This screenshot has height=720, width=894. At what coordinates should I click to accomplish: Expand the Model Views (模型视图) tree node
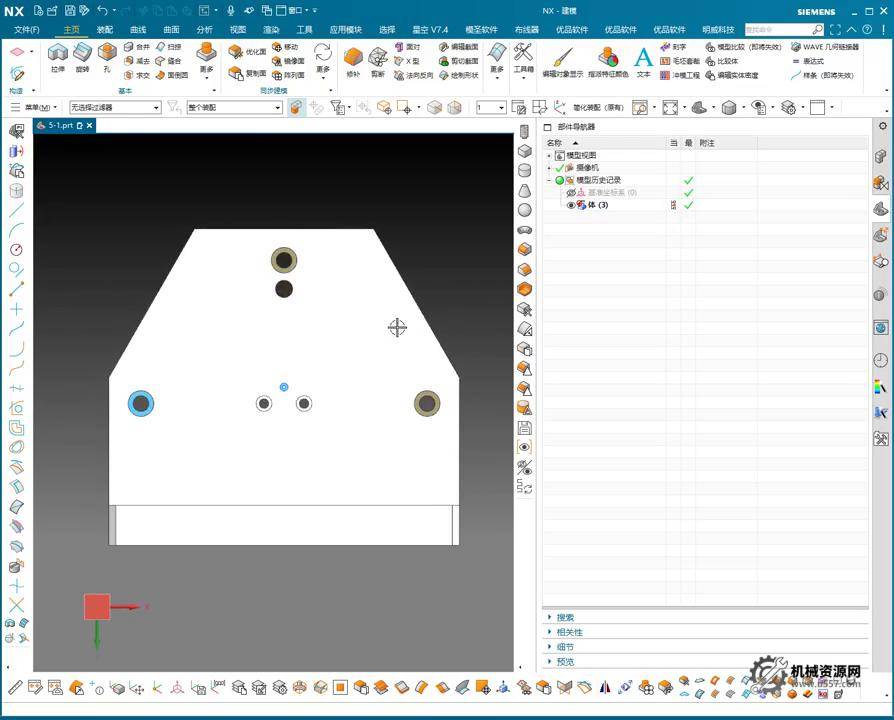tap(549, 156)
